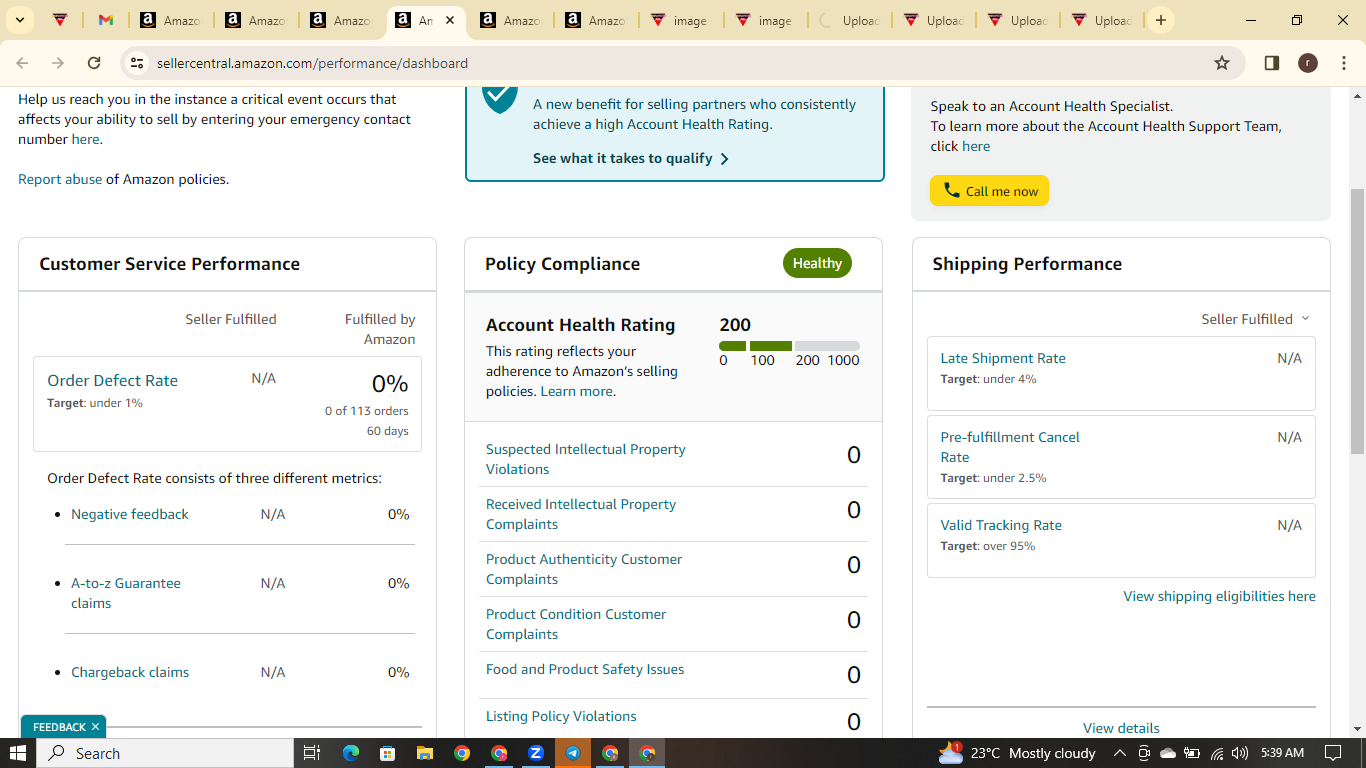
Task: Open the Chargeback claims link
Action: [130, 672]
